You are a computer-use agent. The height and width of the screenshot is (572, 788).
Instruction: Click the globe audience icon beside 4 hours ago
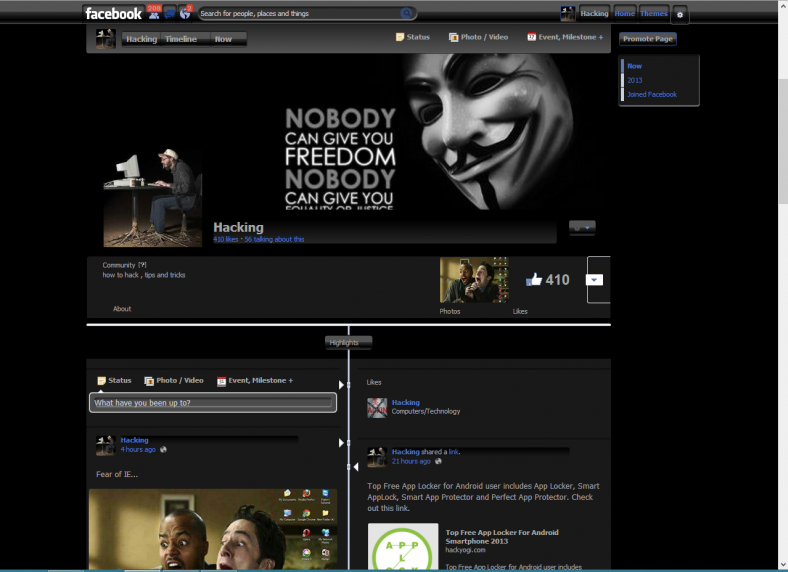click(163, 449)
